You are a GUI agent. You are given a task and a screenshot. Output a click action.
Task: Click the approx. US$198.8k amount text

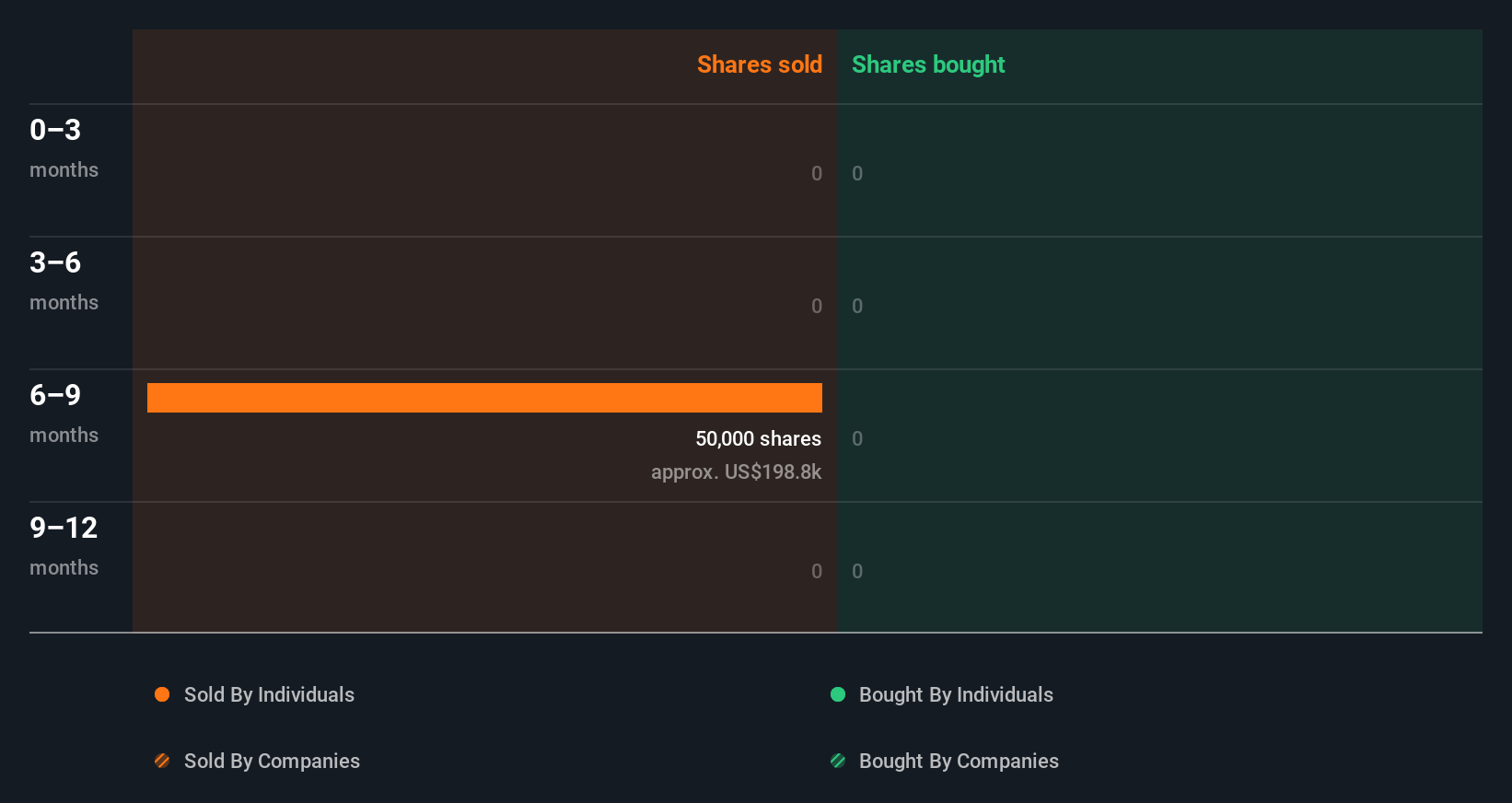pyautogui.click(x=736, y=471)
